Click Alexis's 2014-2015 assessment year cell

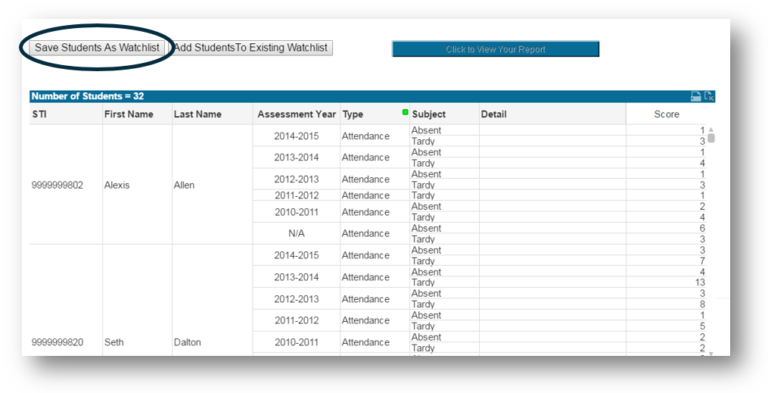coord(296,136)
